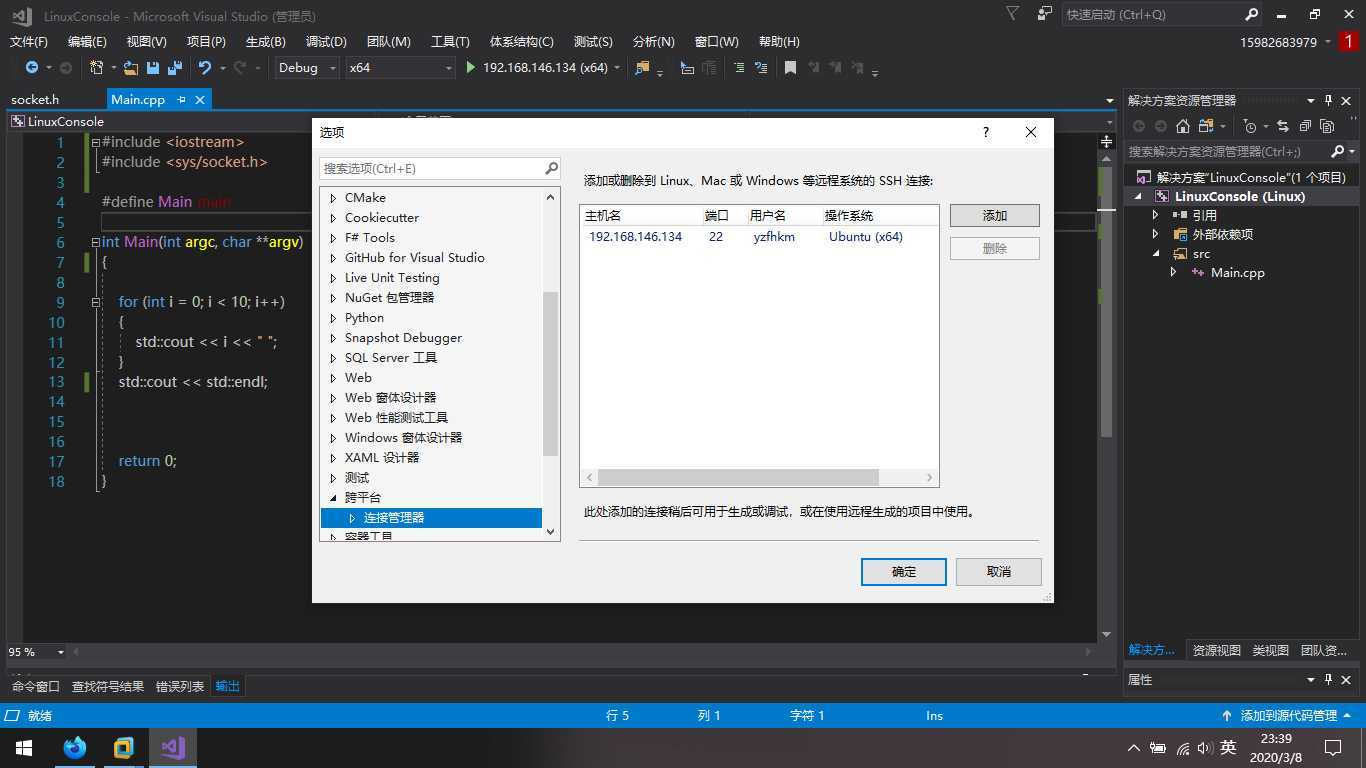The image size is (1366, 768).
Task: Open the 帮助(H) menu
Action: pyautogui.click(x=779, y=42)
